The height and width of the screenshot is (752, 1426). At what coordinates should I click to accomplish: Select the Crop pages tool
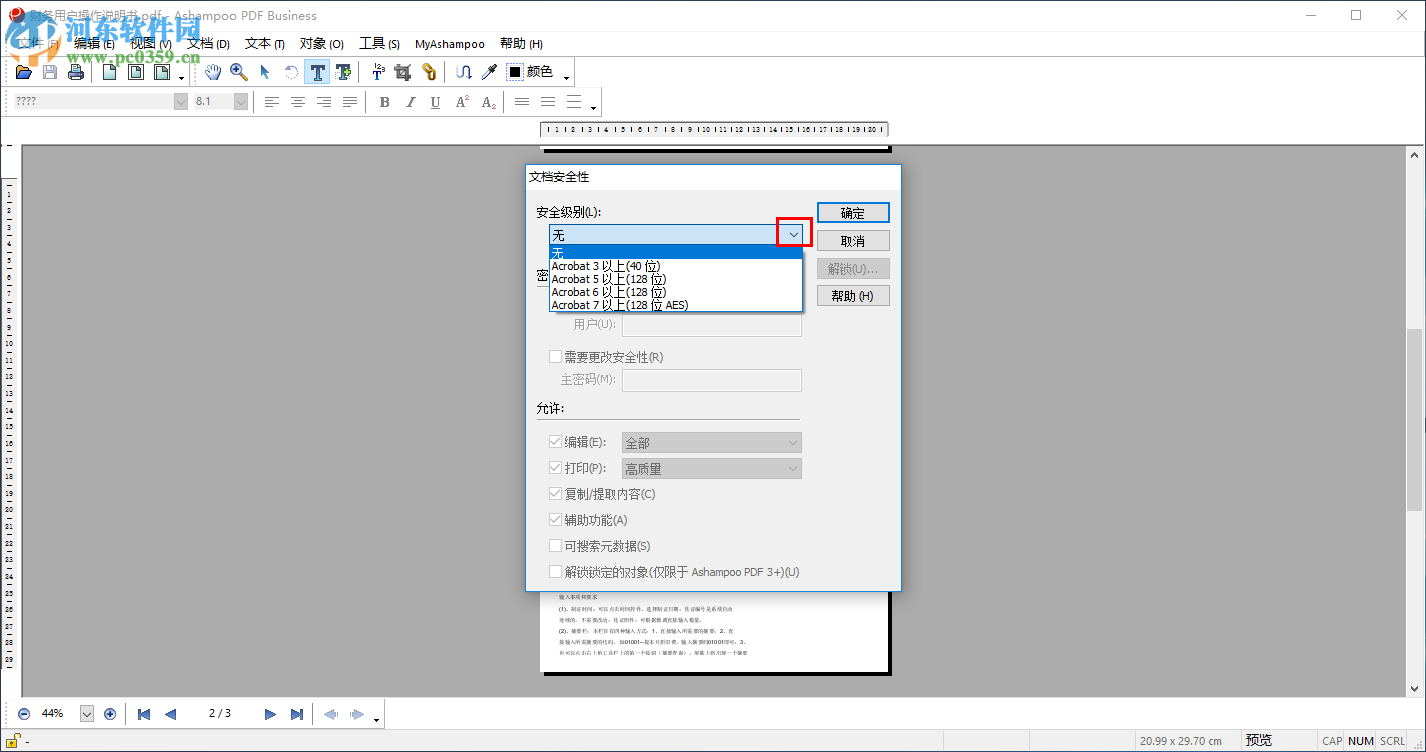(x=403, y=71)
